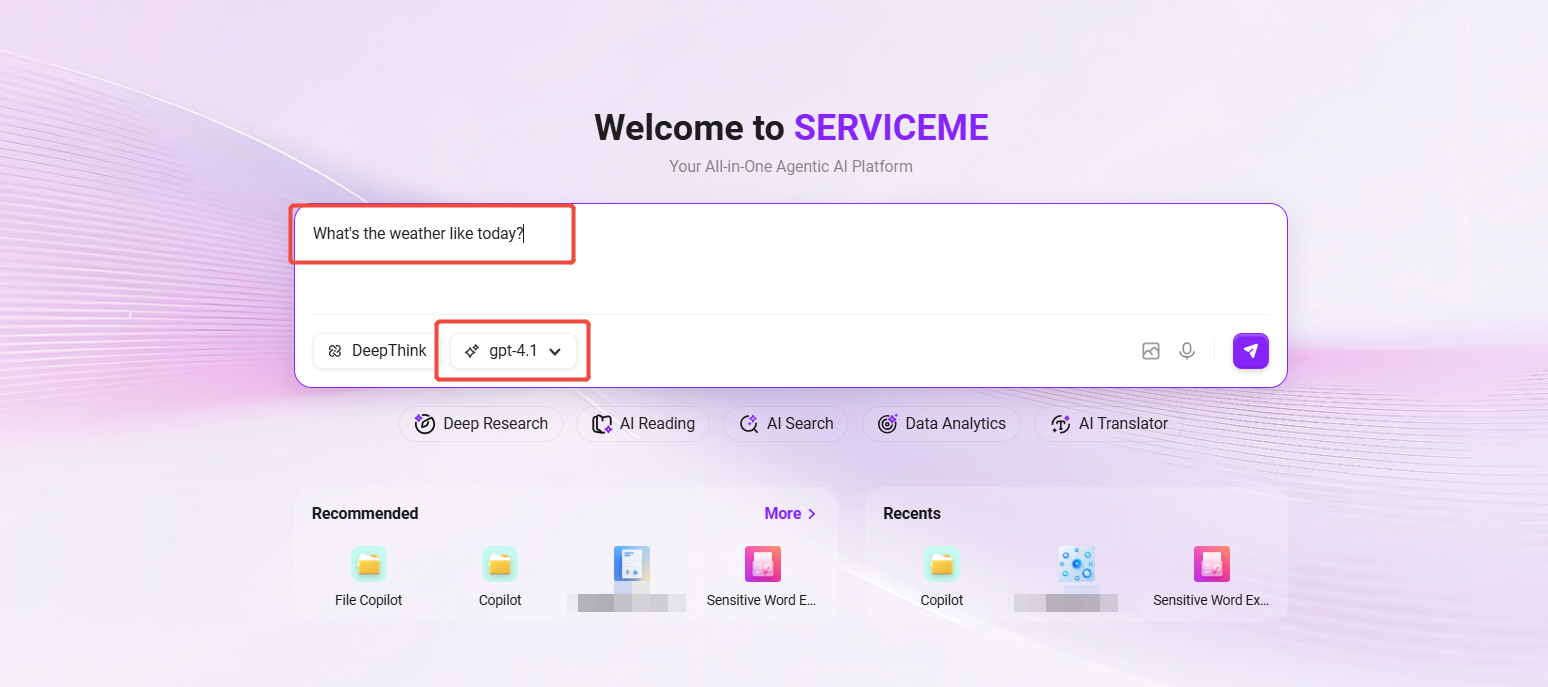
Task: Choose the AI Search option
Action: click(786, 424)
